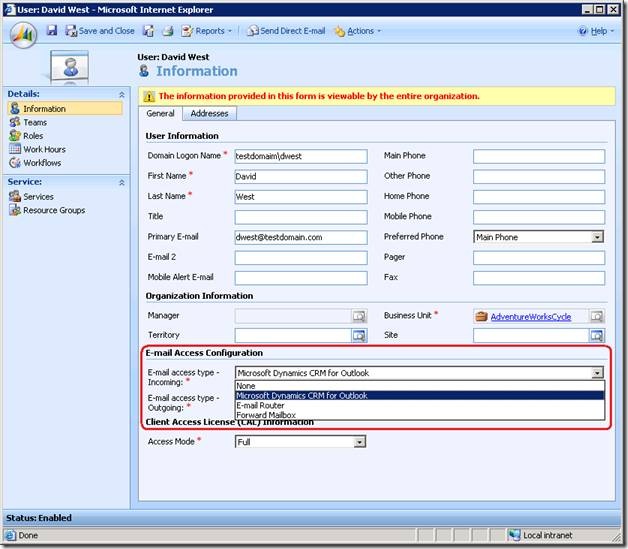Screen dimensions: 628x549
Task: Expand the Preferred Phone dropdown
Action: pos(597,237)
